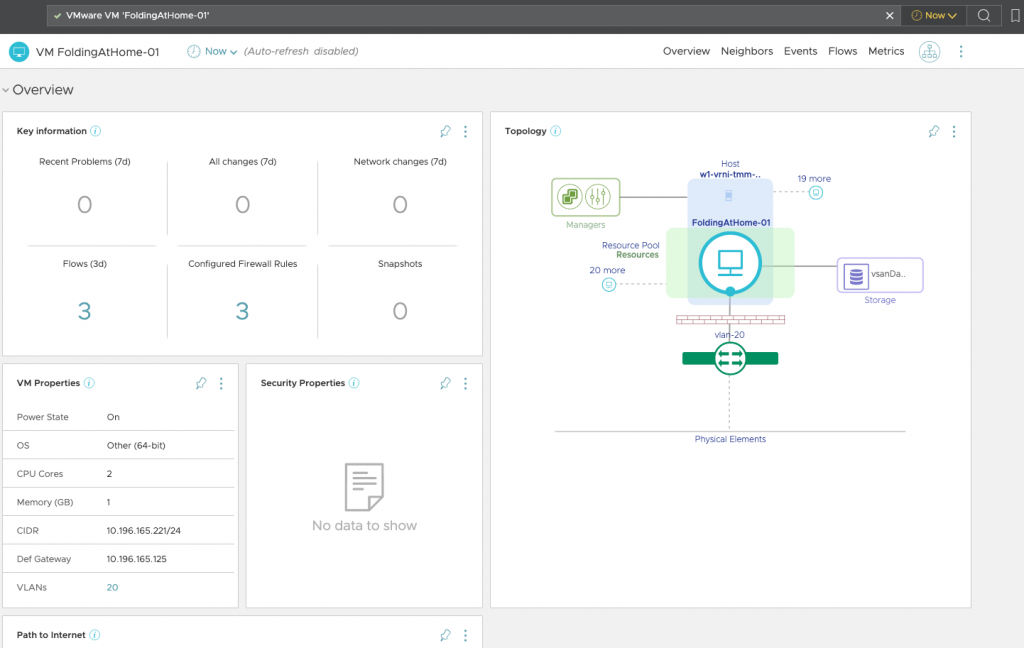Pin the Key information widget

[x=445, y=131]
